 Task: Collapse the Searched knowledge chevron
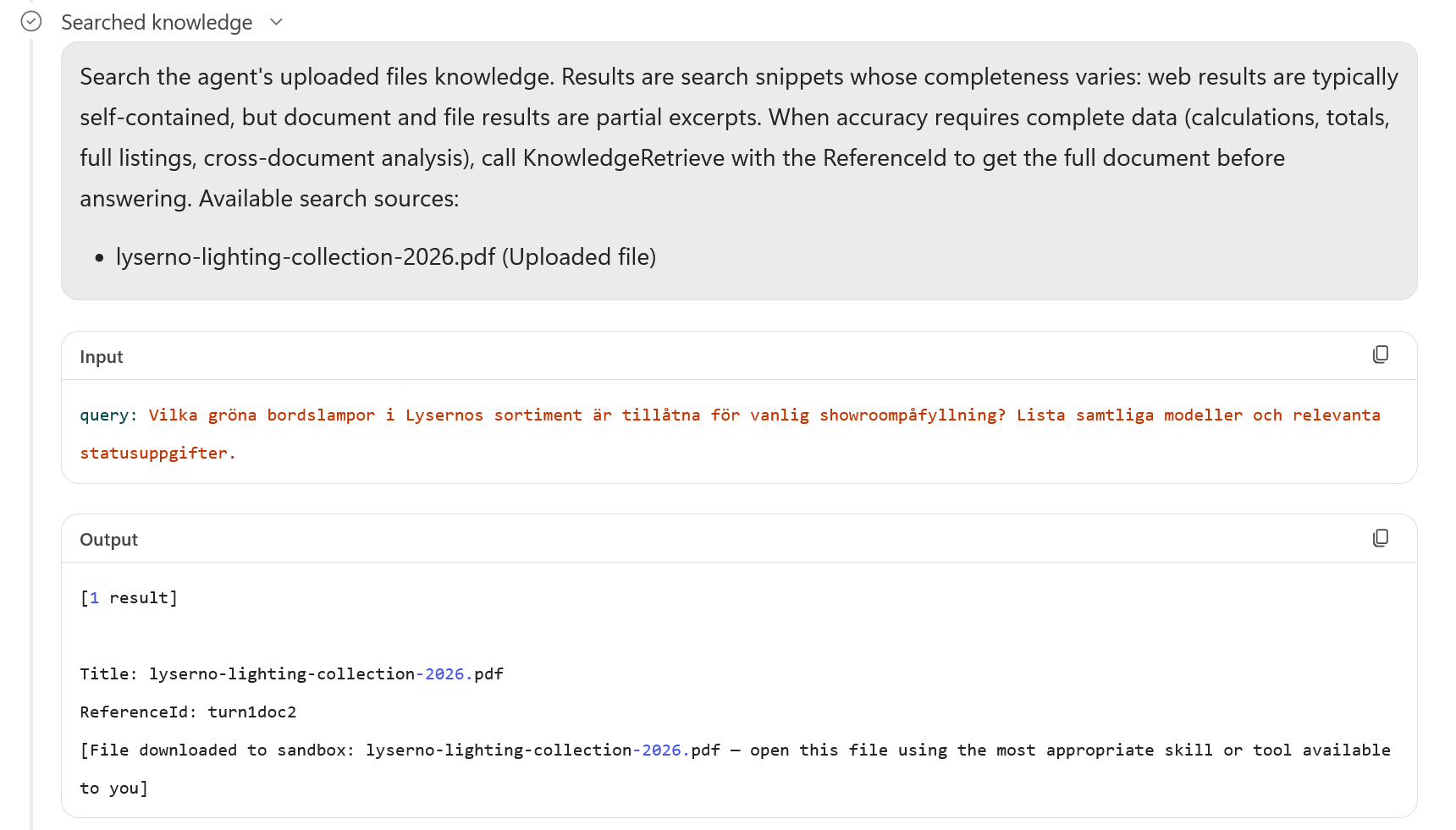click(x=276, y=22)
